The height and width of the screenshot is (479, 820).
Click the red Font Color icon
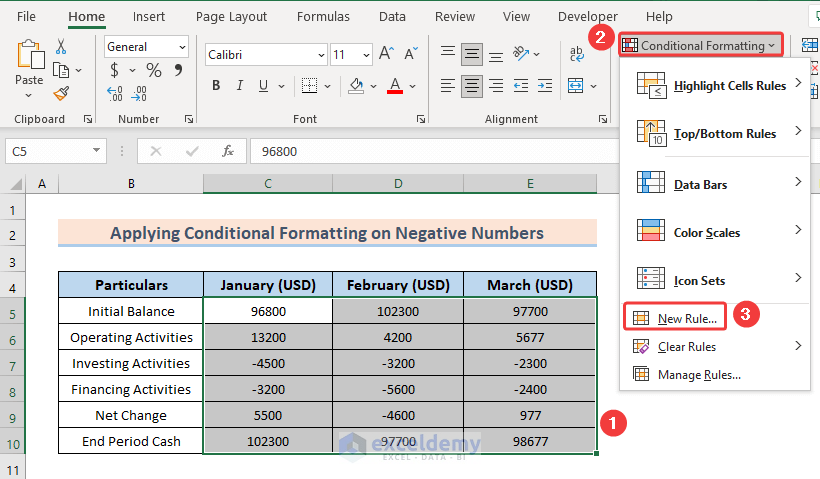coord(395,86)
